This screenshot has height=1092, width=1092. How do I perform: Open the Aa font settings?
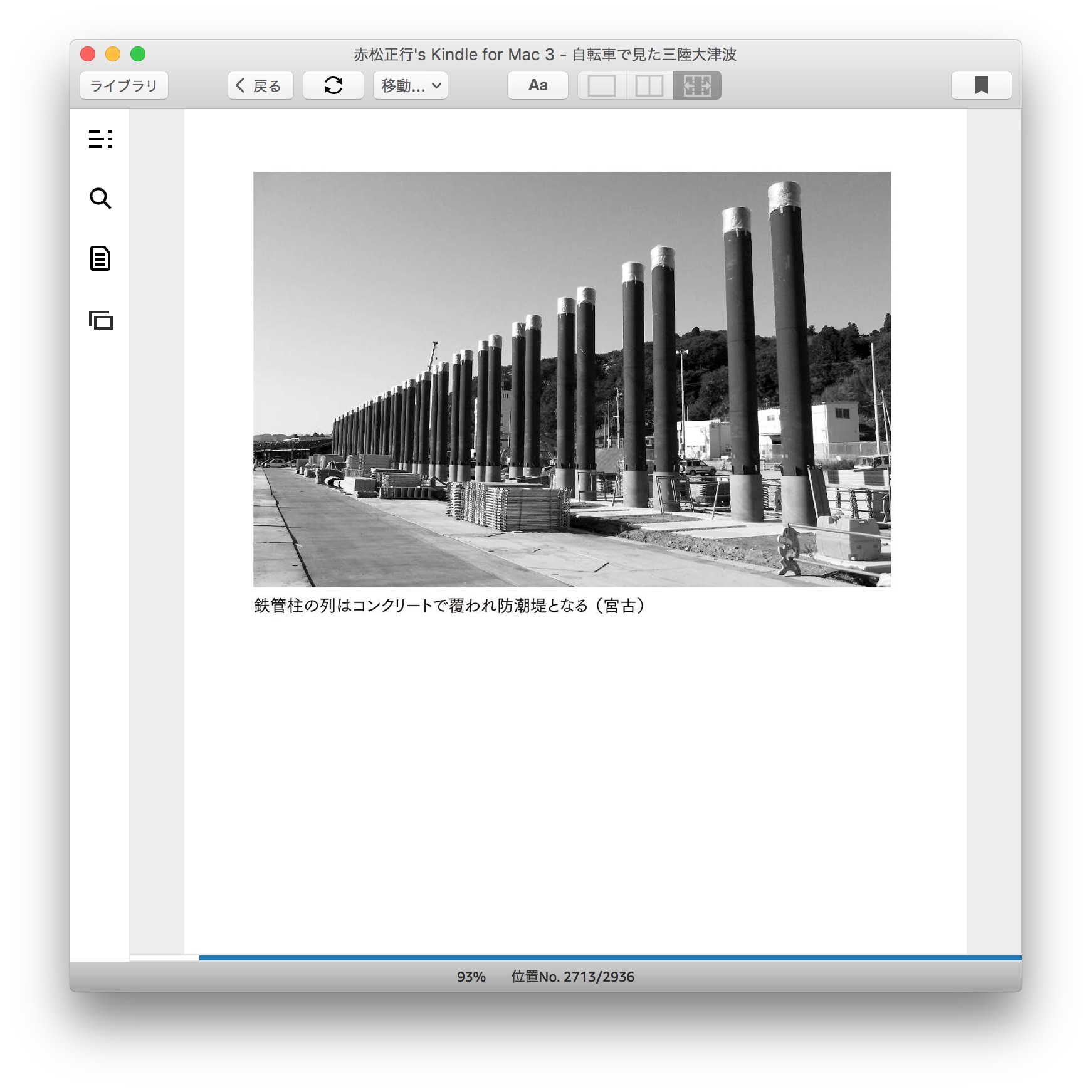pyautogui.click(x=537, y=85)
